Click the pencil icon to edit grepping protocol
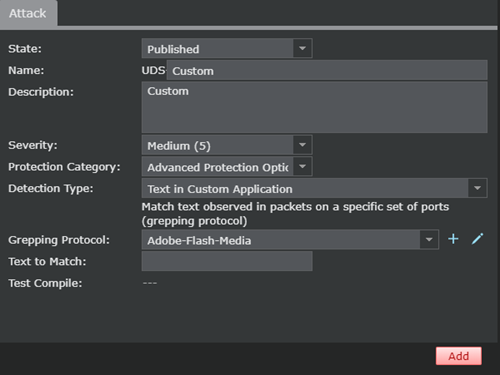The width and height of the screenshot is (500, 375). [477, 239]
